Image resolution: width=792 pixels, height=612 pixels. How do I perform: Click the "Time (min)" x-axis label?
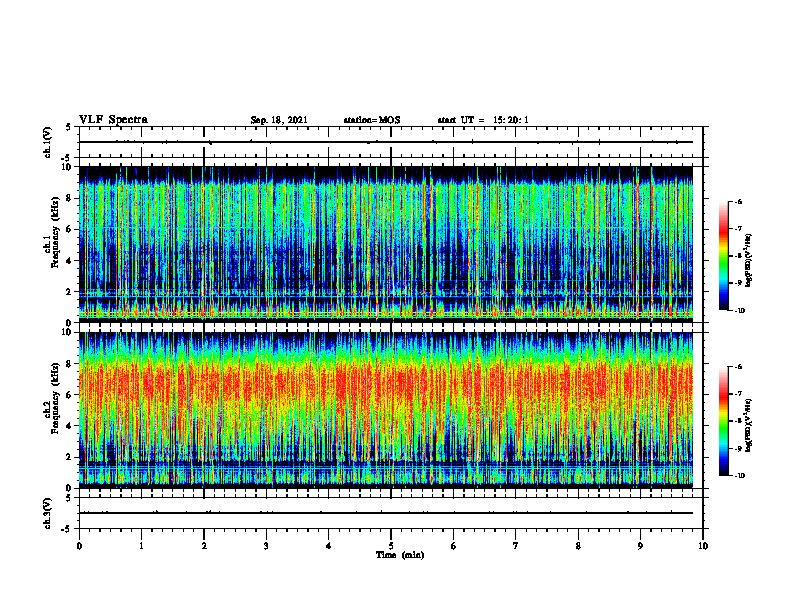(400, 555)
